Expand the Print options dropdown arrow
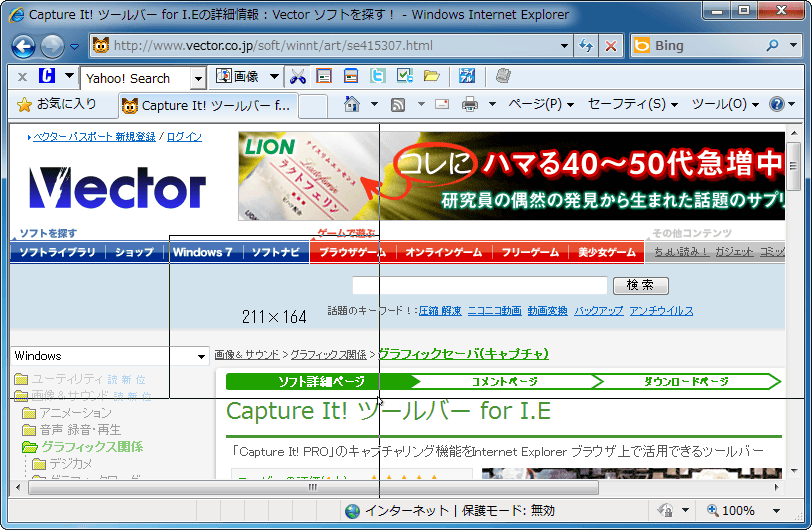812x530 pixels. click(492, 105)
